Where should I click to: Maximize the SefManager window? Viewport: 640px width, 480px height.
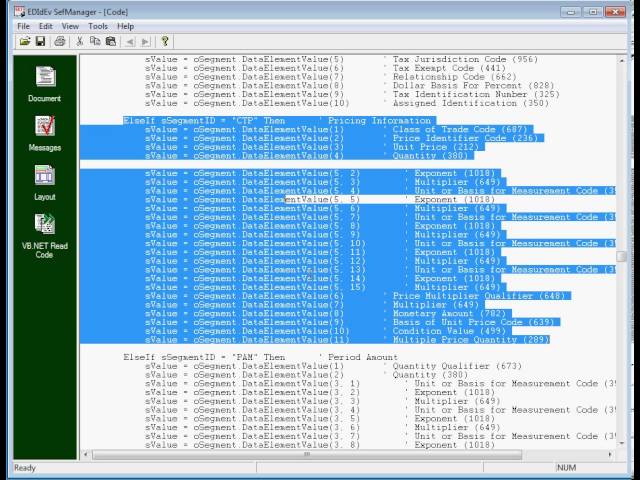click(x=592, y=12)
